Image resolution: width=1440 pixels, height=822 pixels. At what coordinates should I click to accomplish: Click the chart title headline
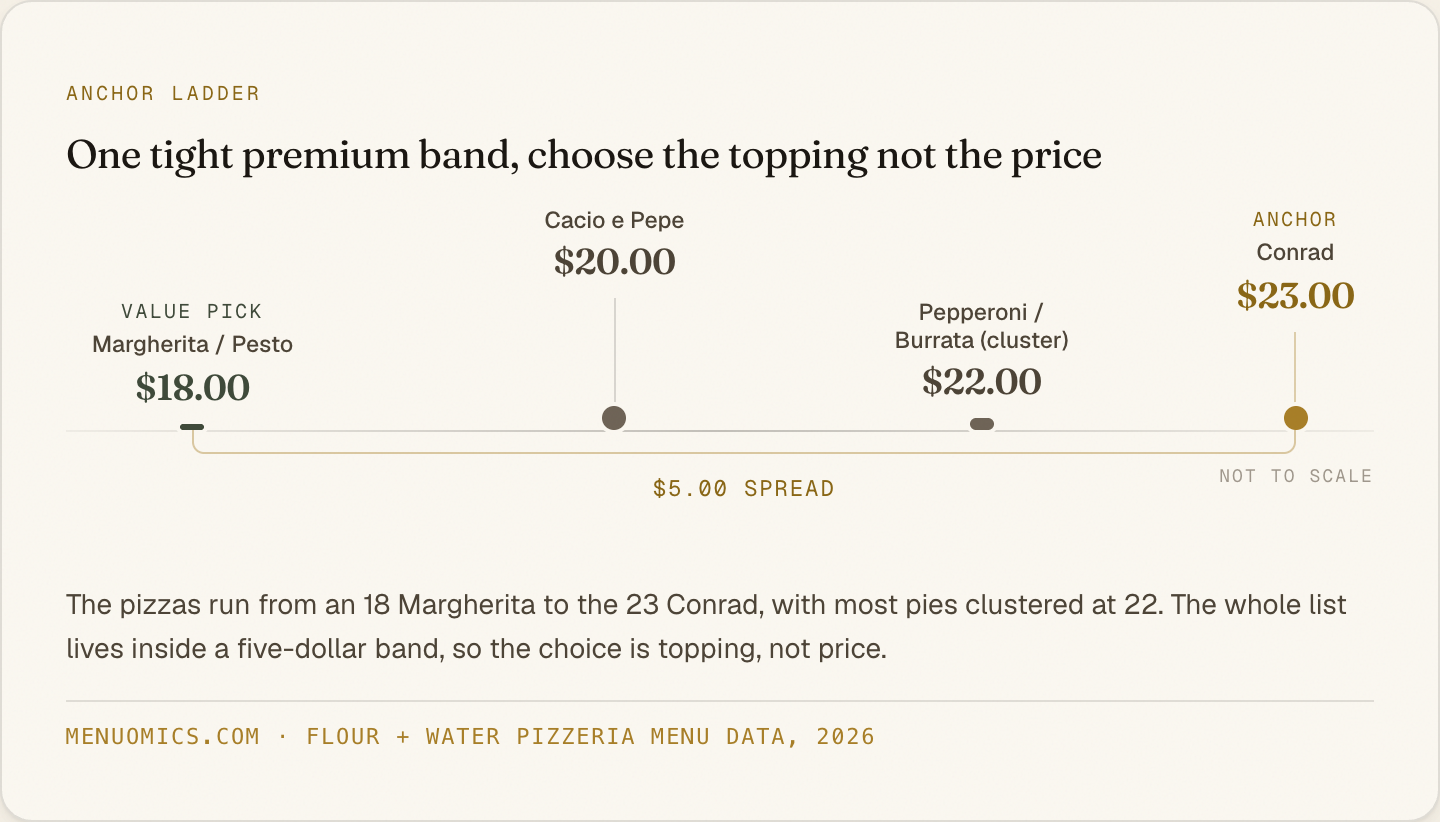pos(584,156)
